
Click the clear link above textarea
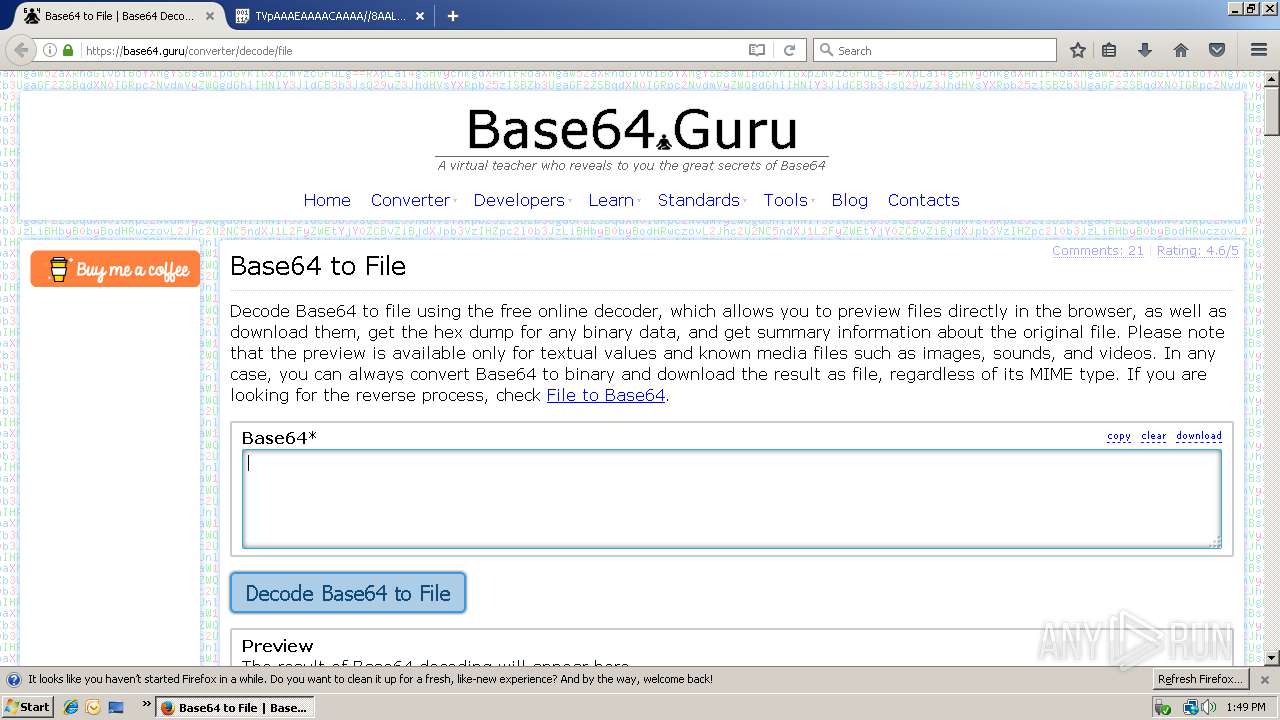click(1154, 436)
